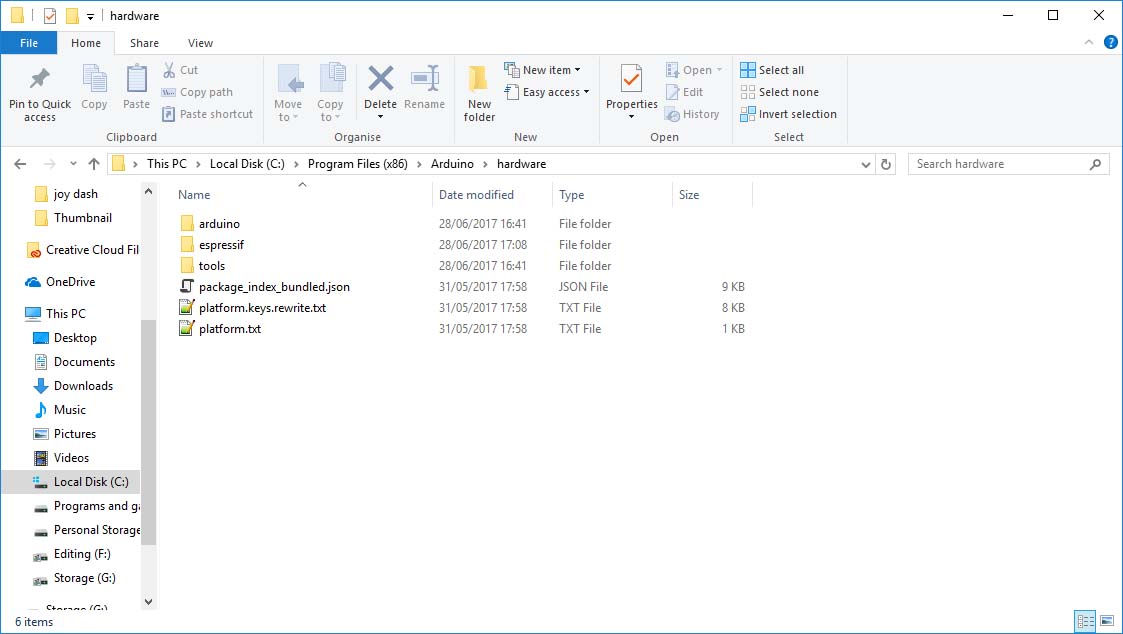This screenshot has width=1123, height=634.
Task: Switch to details view icon
Action: tap(1085, 621)
